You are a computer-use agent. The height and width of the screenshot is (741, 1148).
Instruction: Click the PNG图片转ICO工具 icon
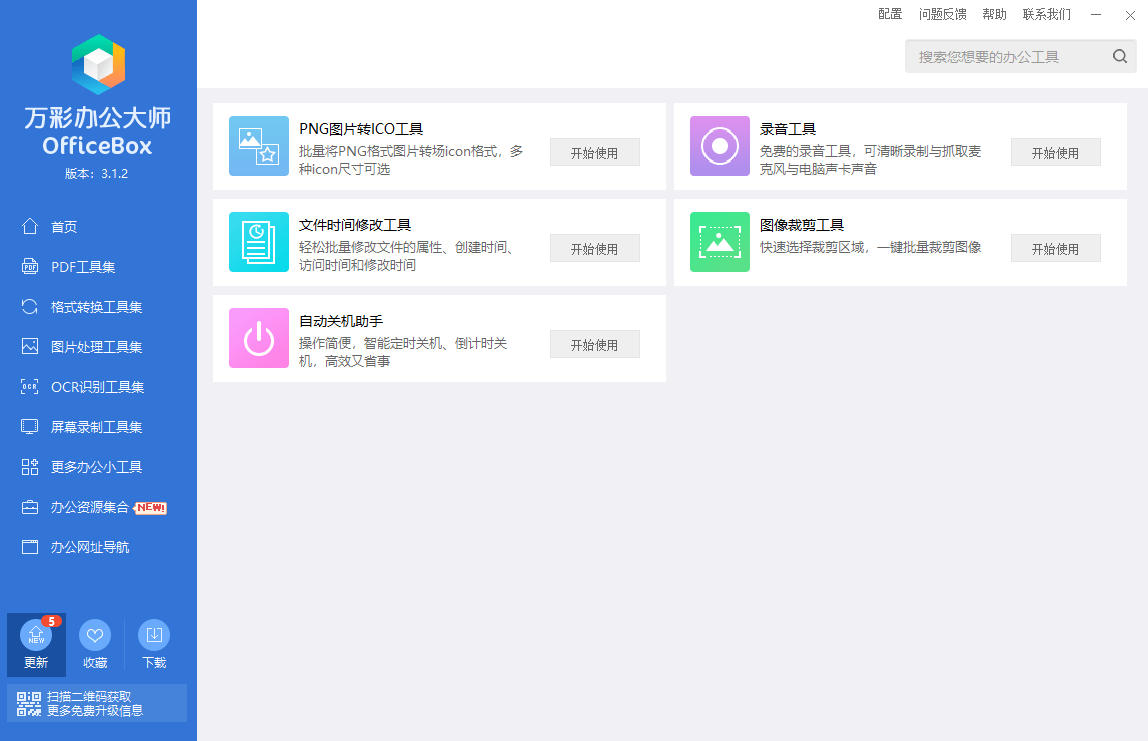click(x=259, y=146)
